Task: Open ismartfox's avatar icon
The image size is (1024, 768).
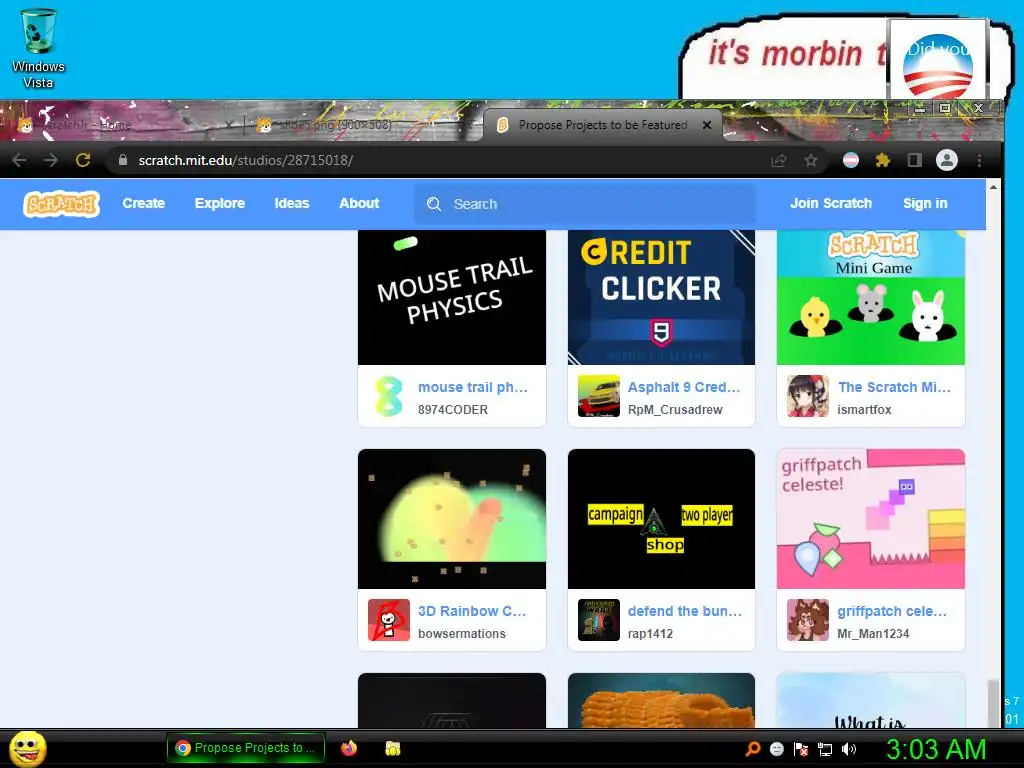Action: click(x=808, y=396)
